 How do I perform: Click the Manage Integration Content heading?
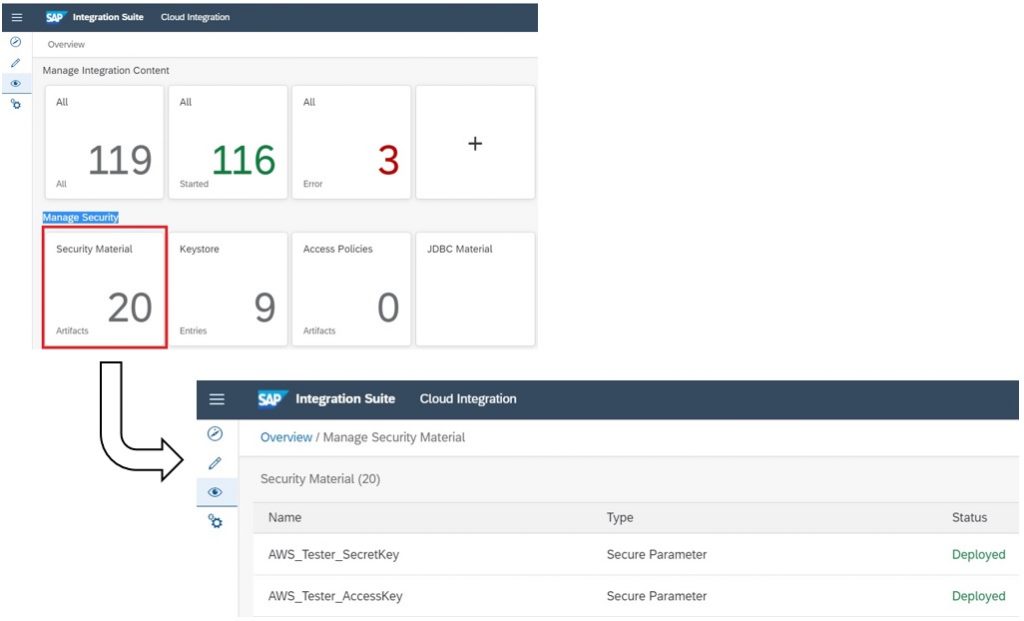tap(106, 71)
